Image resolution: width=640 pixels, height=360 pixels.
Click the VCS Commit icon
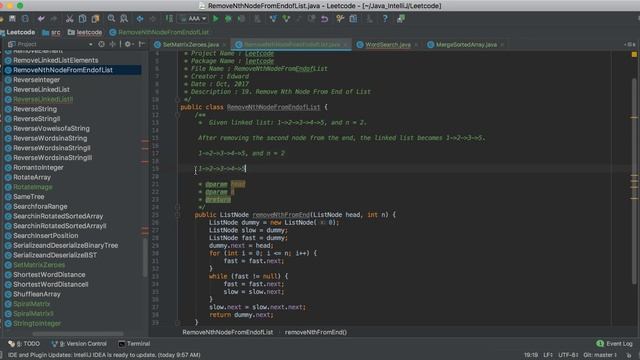point(286,19)
